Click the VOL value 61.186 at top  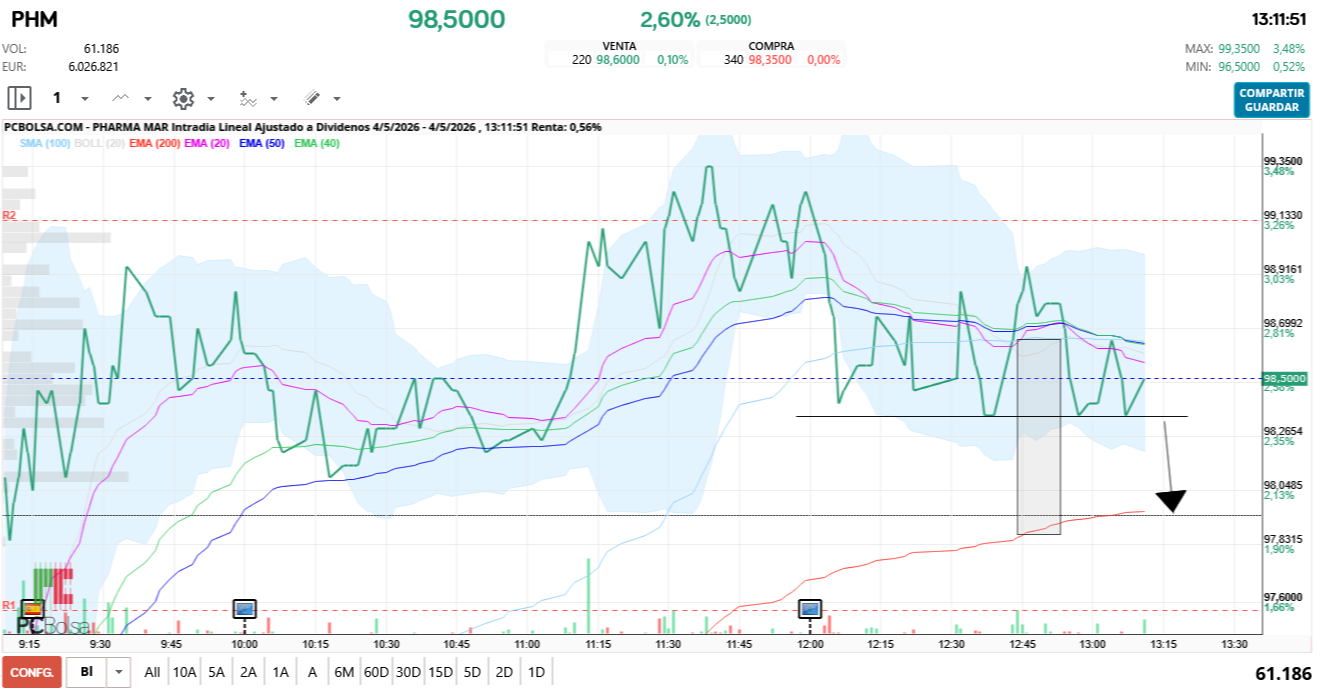[x=101, y=48]
